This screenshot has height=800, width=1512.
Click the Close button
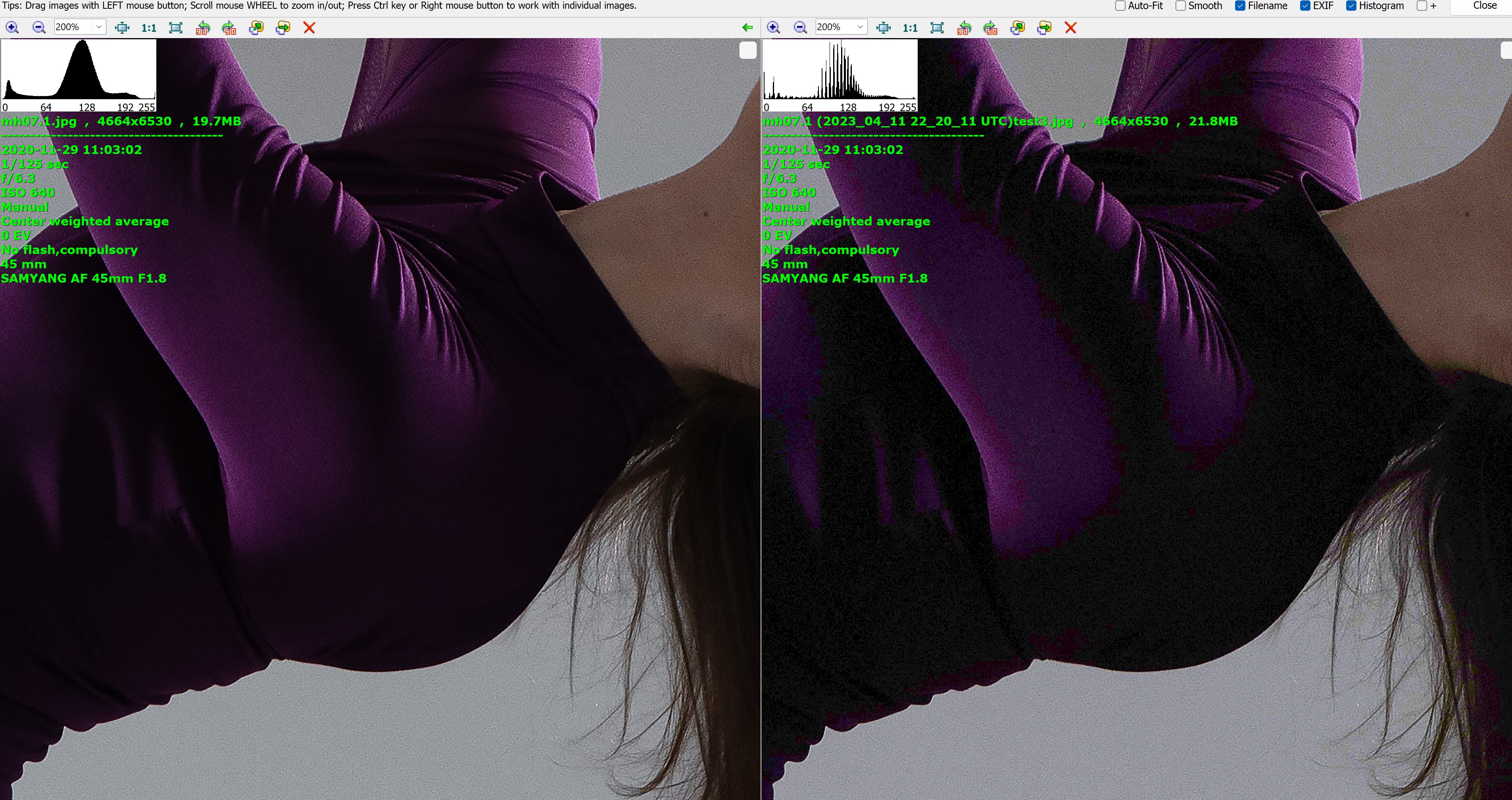pyautogui.click(x=1484, y=6)
